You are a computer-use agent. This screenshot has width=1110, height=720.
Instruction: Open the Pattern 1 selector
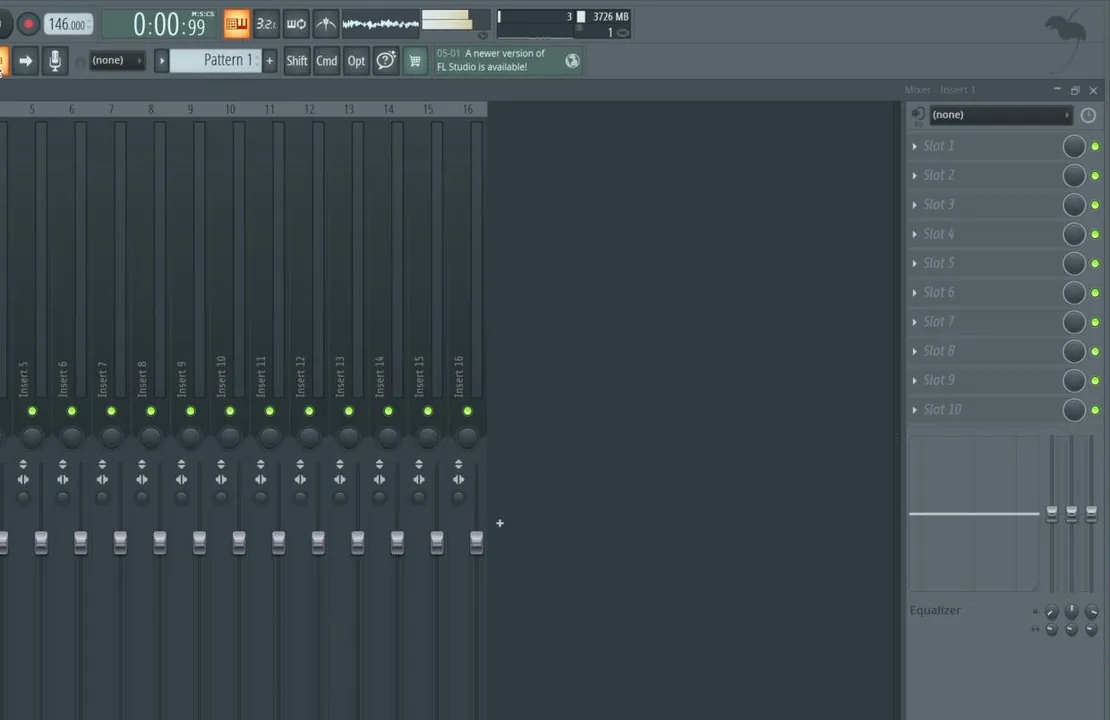click(x=216, y=61)
